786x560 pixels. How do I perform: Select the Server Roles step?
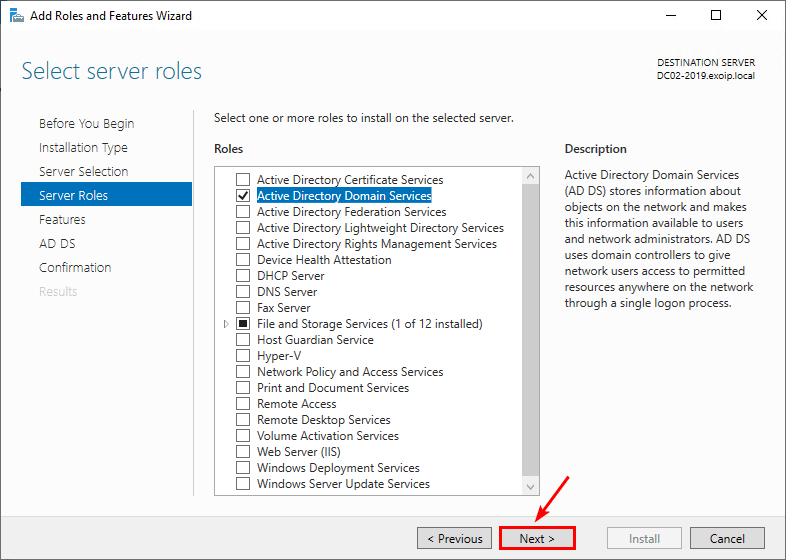tap(106, 194)
